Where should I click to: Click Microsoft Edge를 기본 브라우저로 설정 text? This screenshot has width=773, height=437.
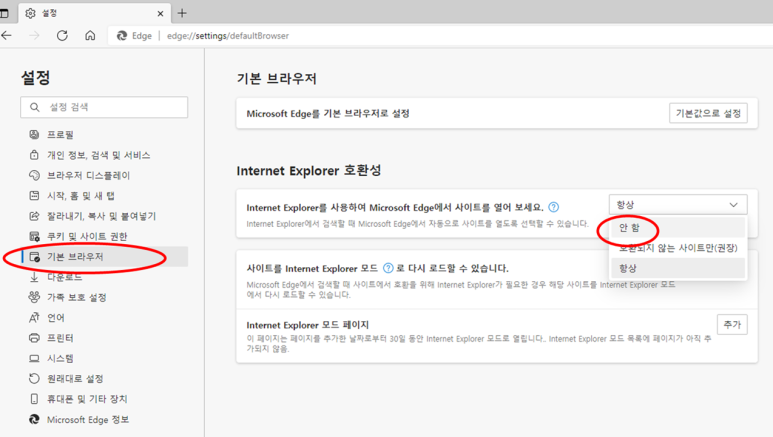point(328,113)
